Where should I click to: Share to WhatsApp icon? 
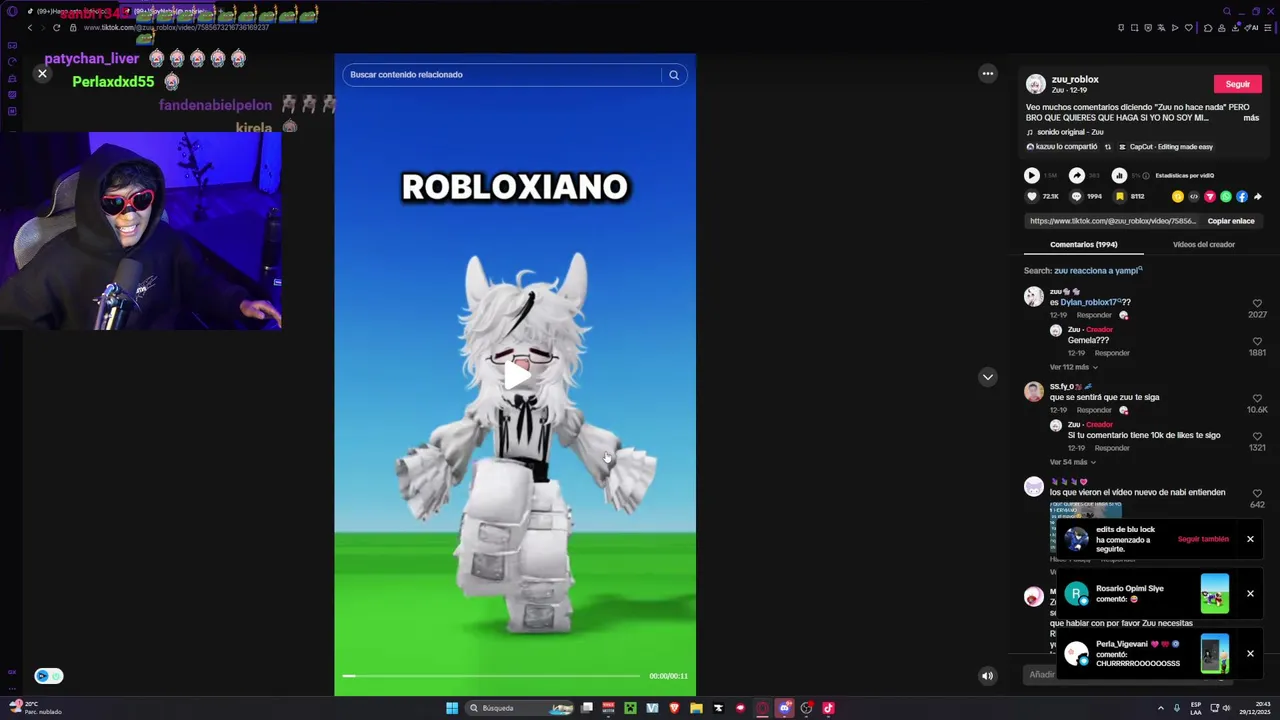(1226, 197)
